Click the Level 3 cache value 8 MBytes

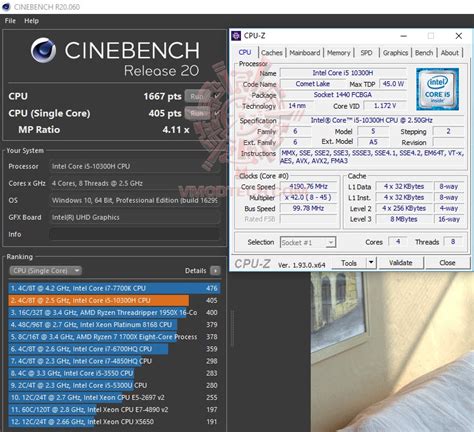coord(404,219)
